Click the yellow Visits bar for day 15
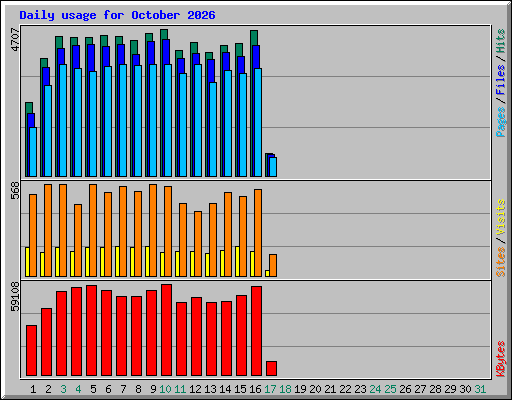This screenshot has height=400, width=512. [237, 261]
